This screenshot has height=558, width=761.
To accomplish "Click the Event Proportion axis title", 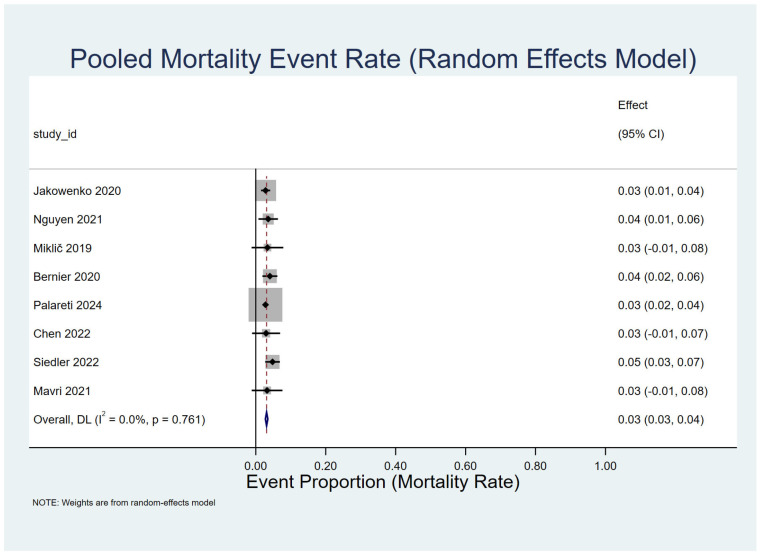I will click(x=383, y=482).
